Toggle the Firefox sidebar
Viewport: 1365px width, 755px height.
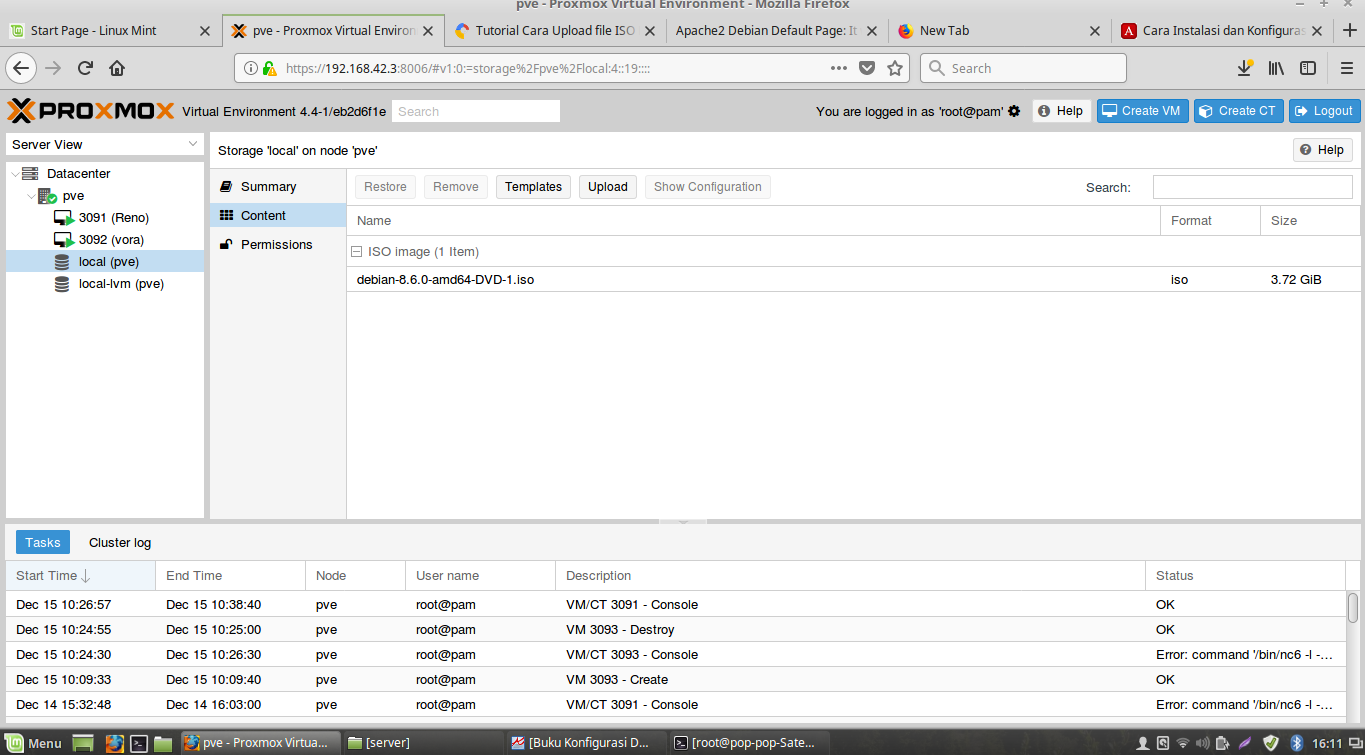pyautogui.click(x=1308, y=68)
